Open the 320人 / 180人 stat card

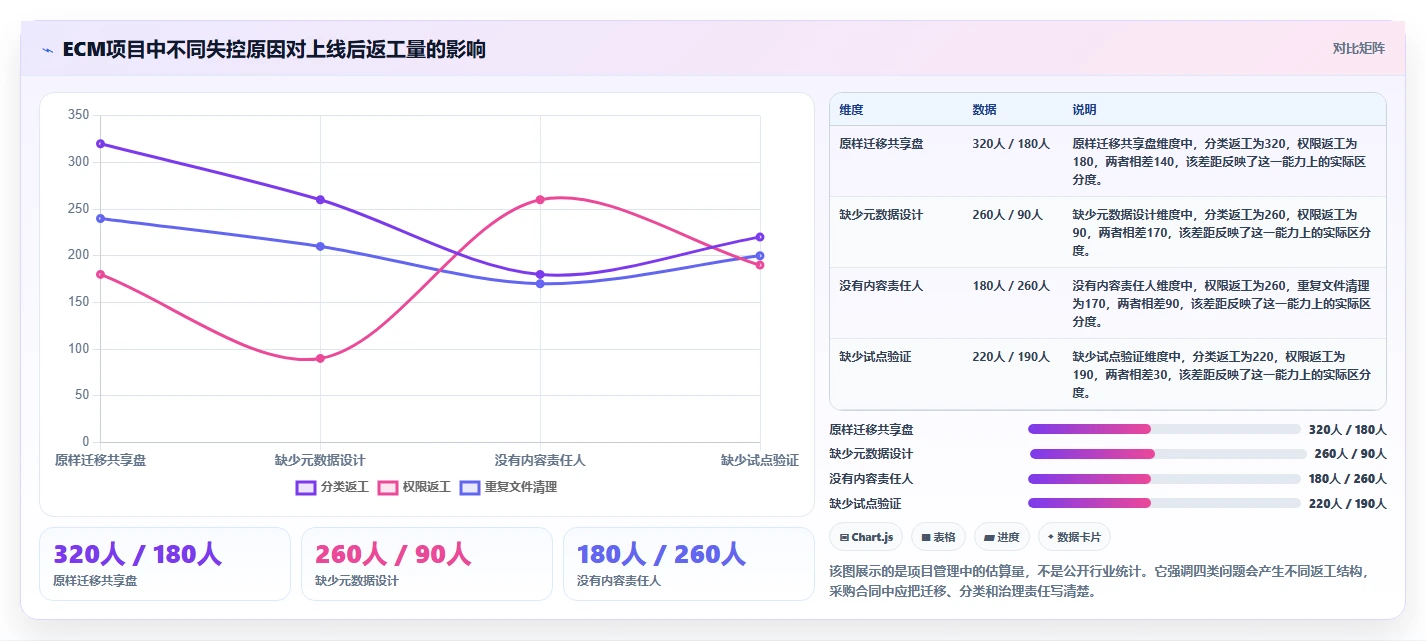click(x=165, y=564)
